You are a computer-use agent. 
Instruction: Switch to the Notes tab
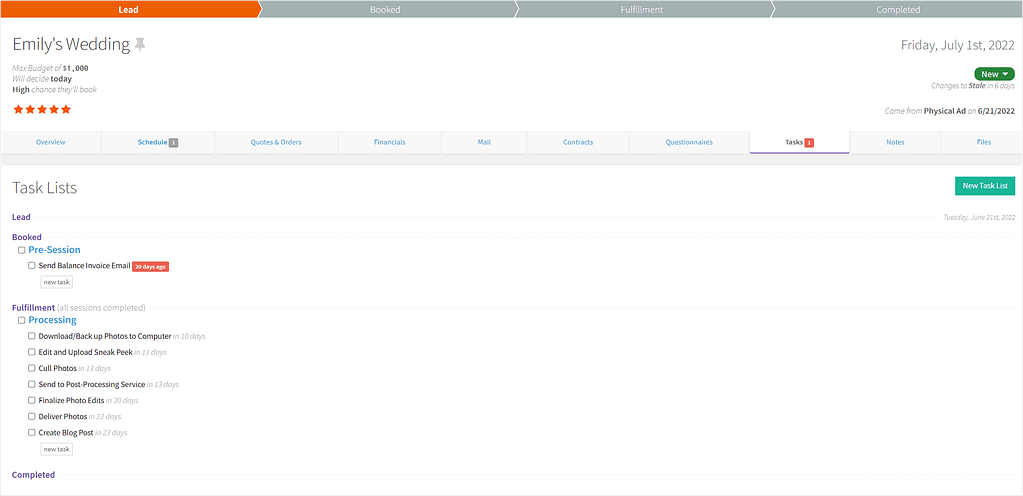click(x=895, y=142)
